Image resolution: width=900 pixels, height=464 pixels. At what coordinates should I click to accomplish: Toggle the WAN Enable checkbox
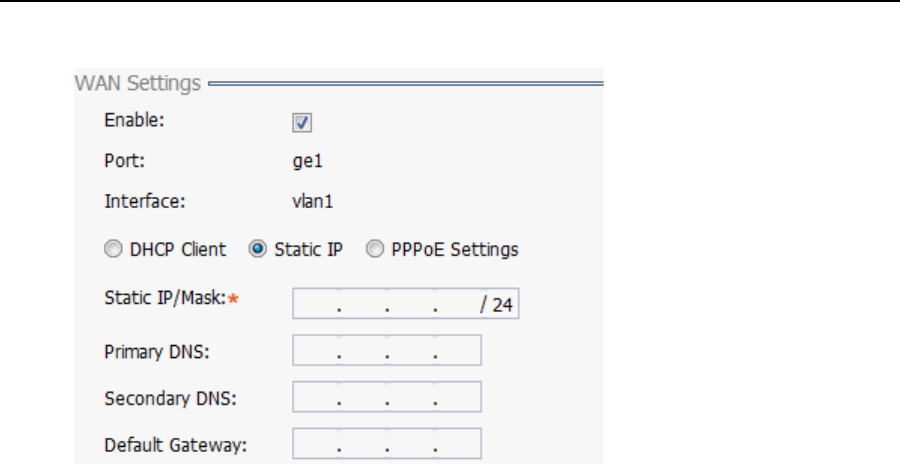point(302,122)
